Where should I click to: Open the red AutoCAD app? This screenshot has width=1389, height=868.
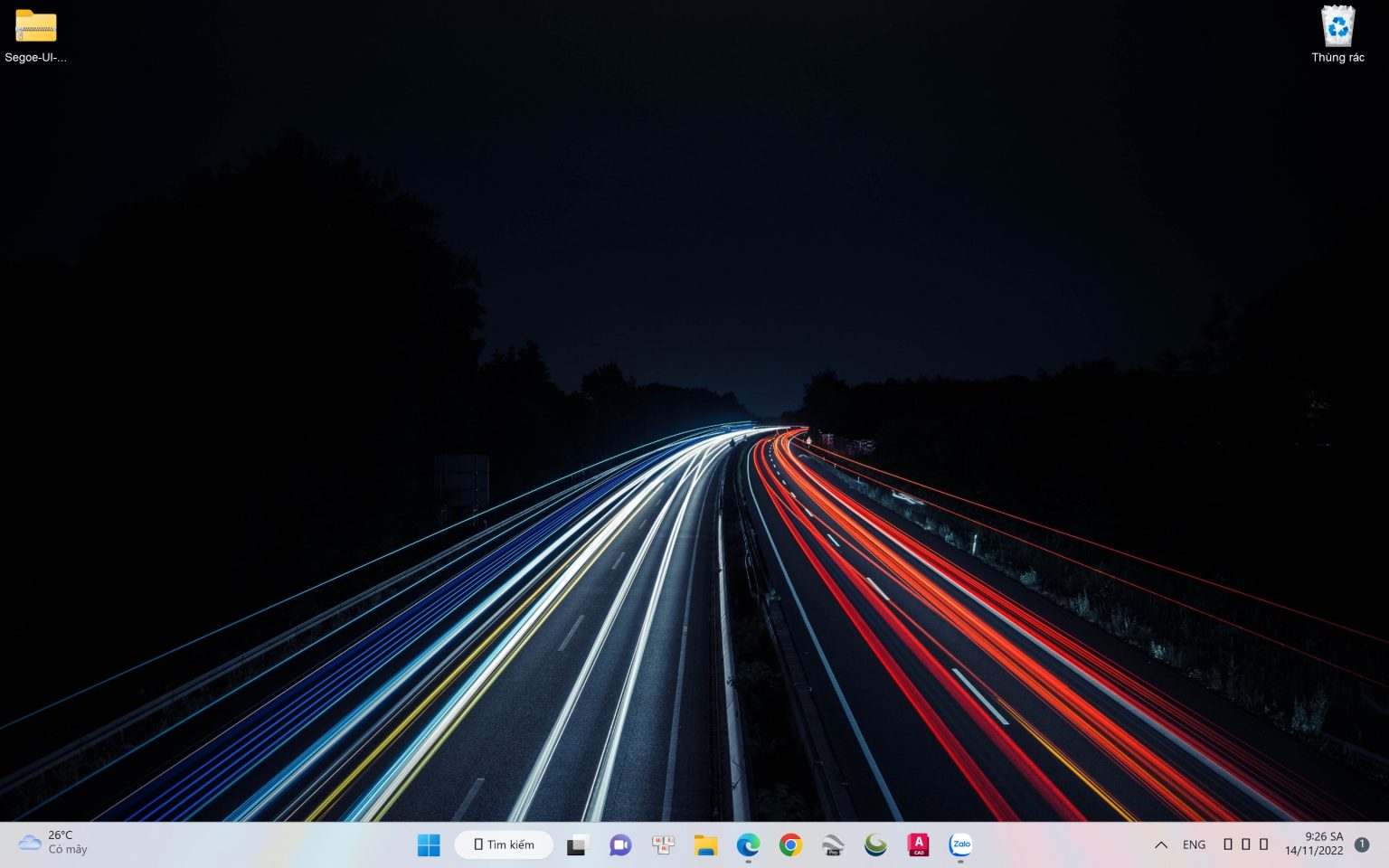(x=918, y=845)
